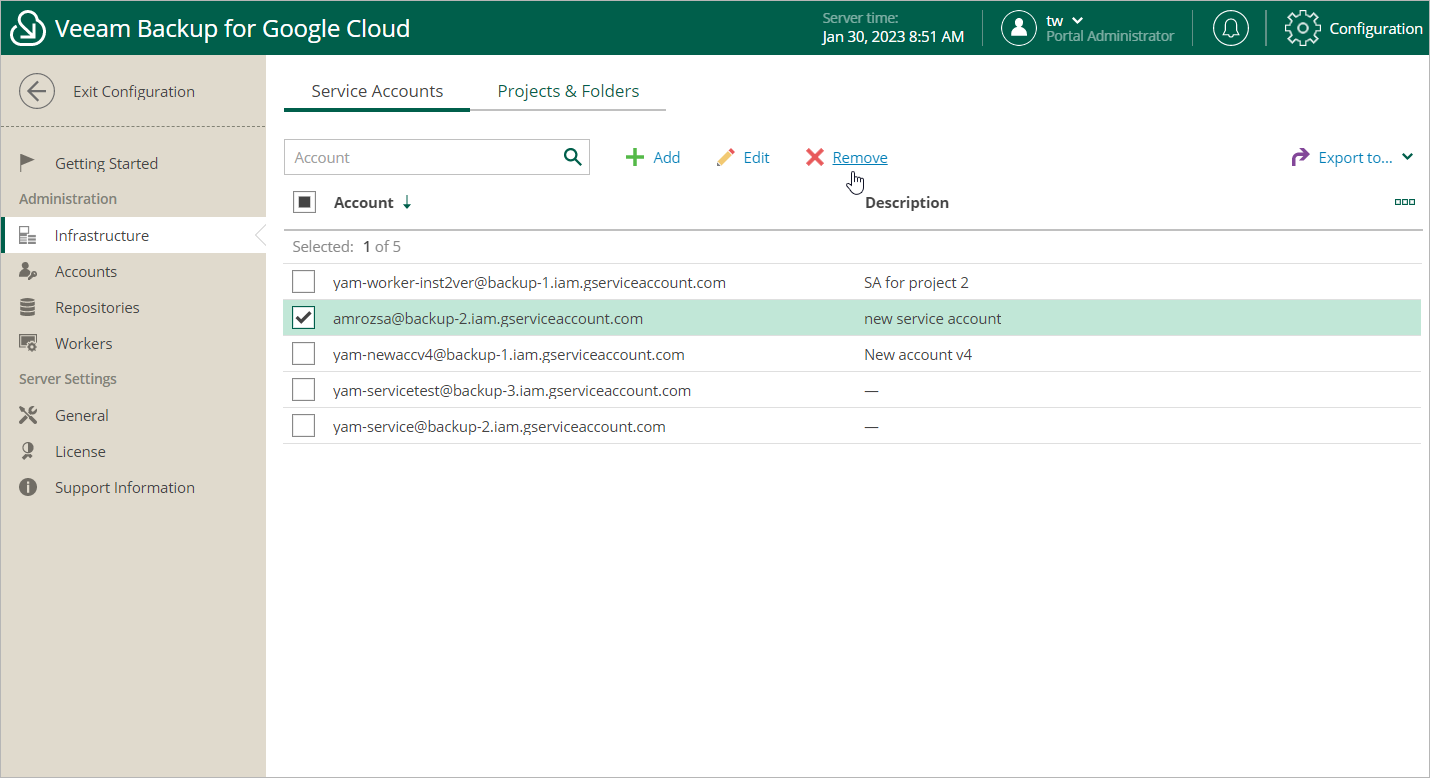Toggle the select-all accounts checkbox
1430x778 pixels.
coord(304,202)
